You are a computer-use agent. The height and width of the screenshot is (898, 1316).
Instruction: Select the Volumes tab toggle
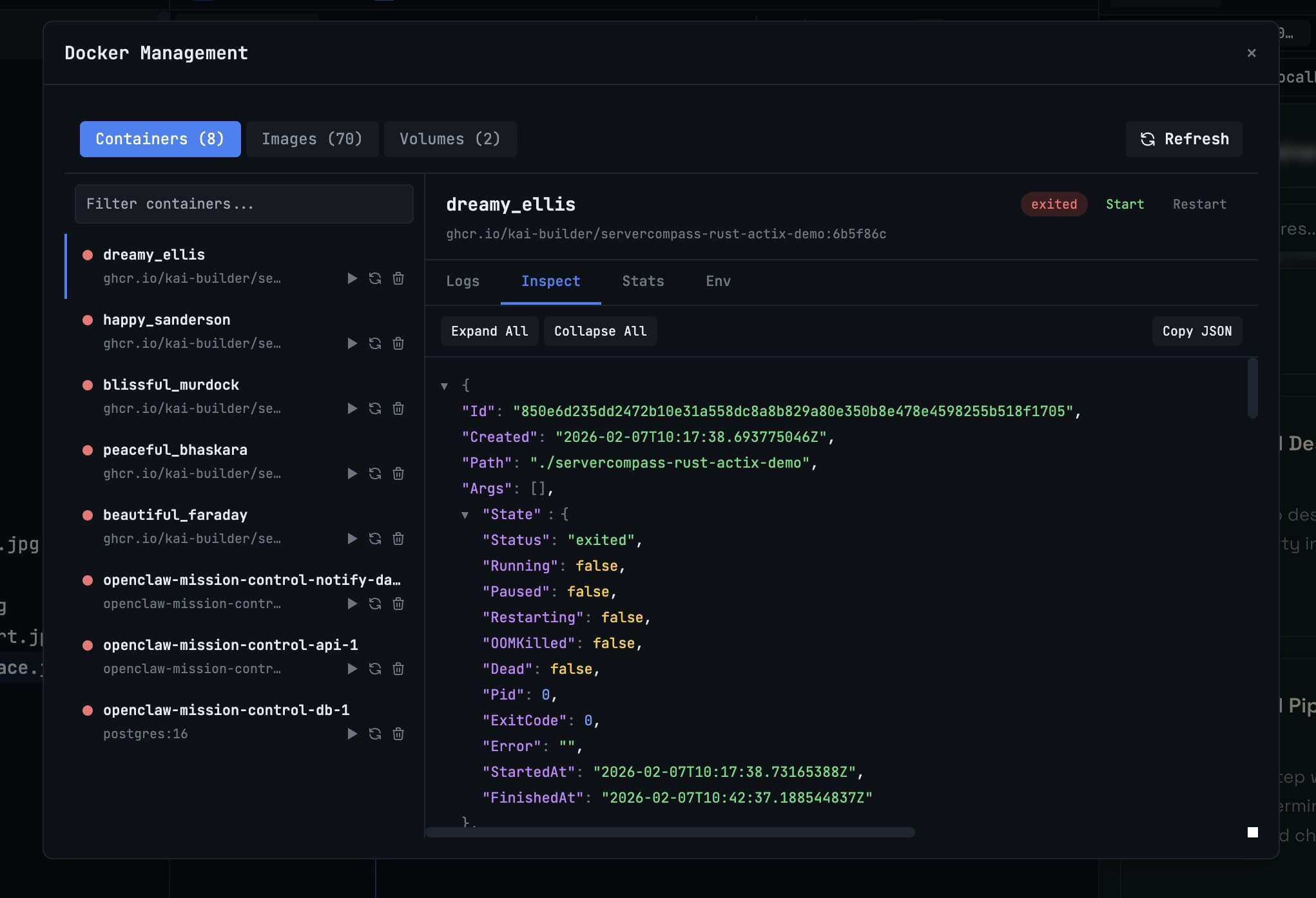[x=450, y=139]
